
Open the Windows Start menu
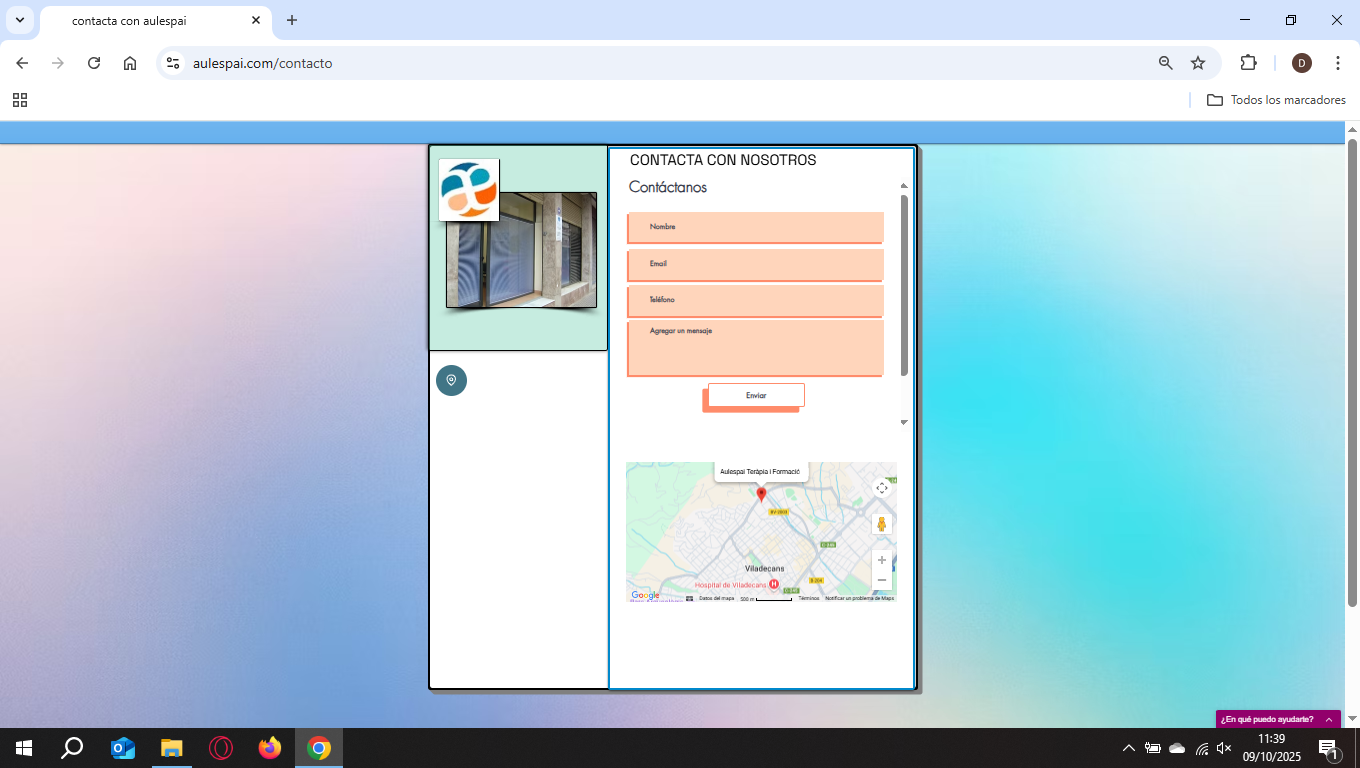(24, 748)
